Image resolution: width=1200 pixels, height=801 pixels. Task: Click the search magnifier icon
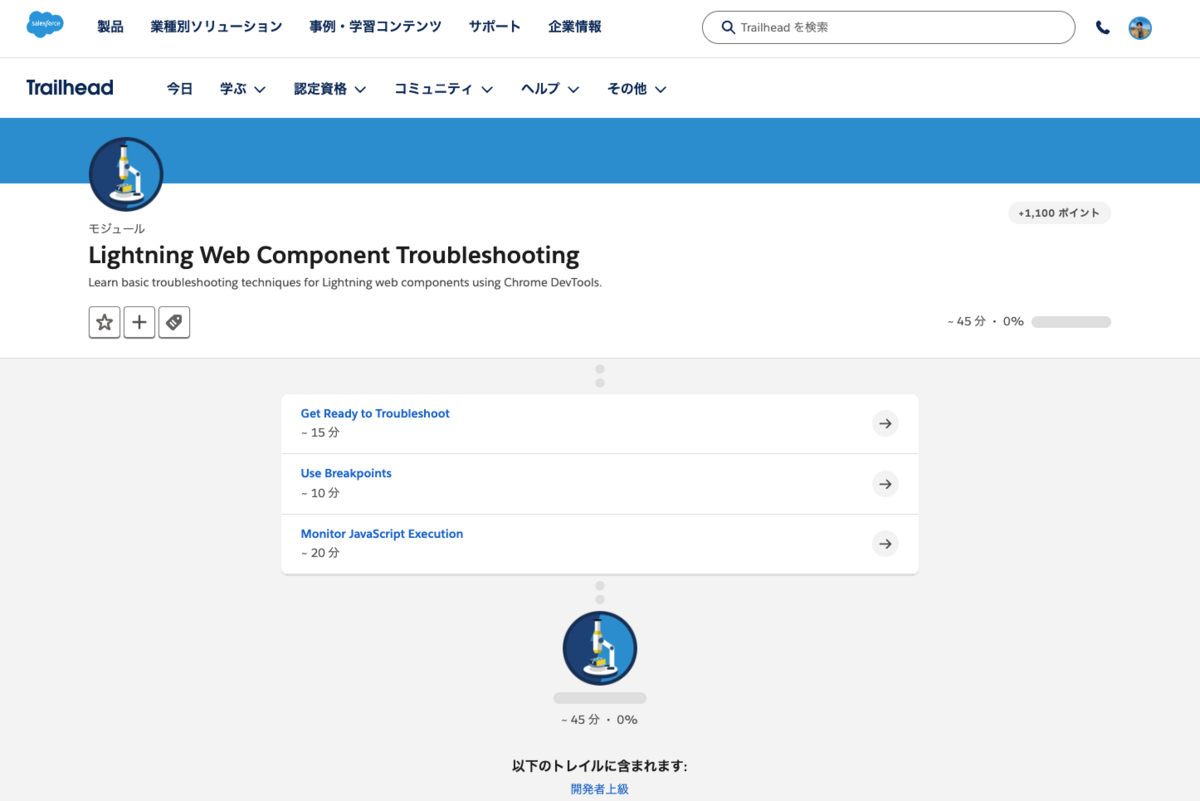click(728, 27)
